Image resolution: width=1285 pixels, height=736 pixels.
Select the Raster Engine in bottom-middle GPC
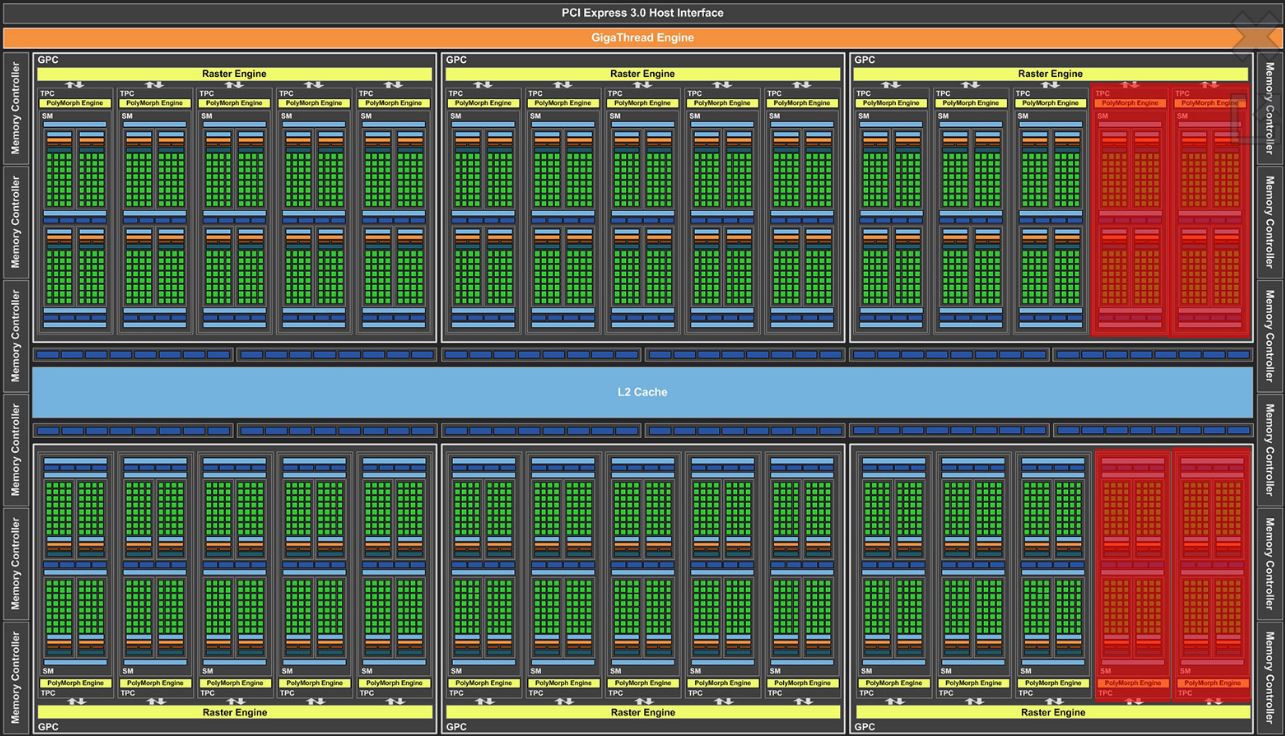642,713
